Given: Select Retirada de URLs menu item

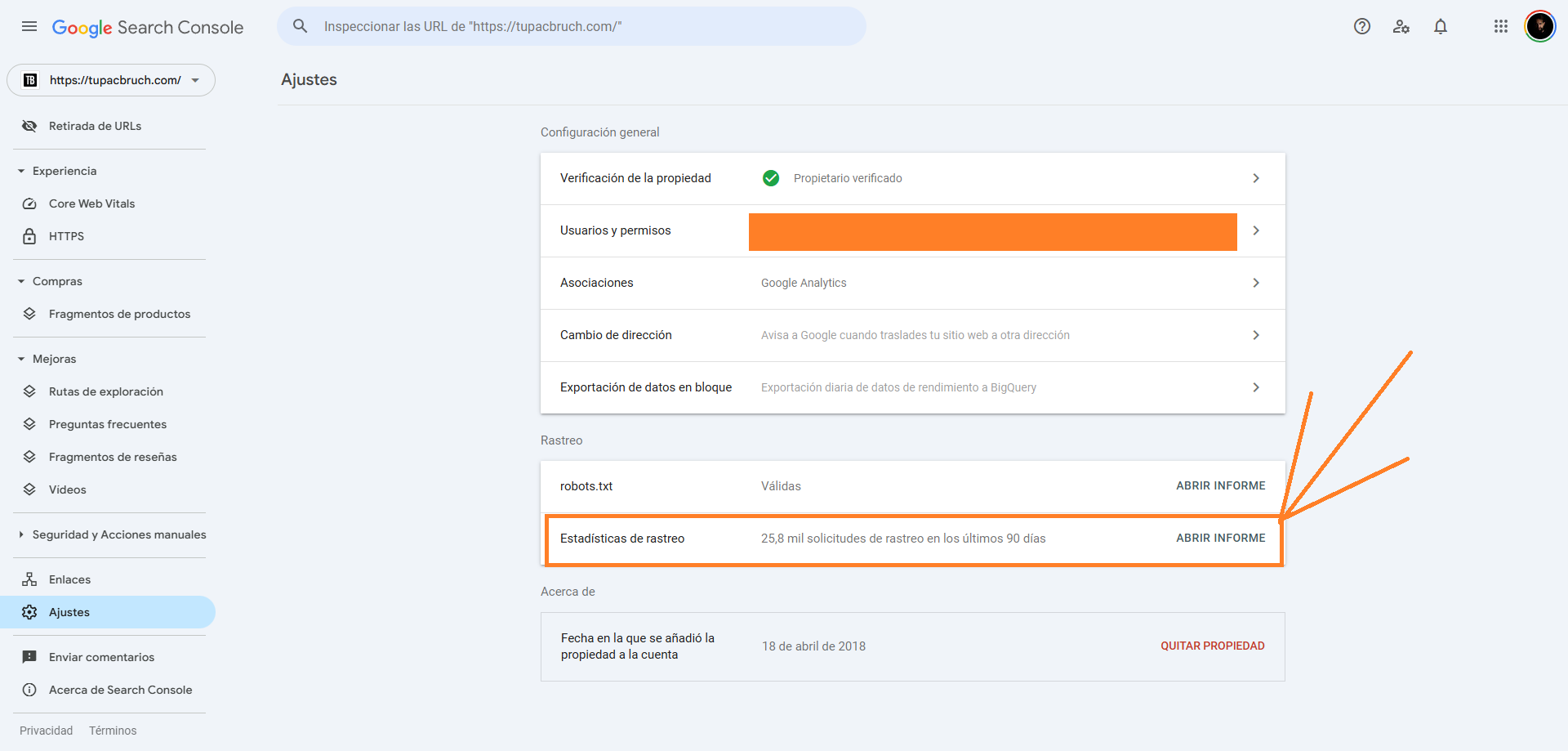Looking at the screenshot, I should click(95, 126).
